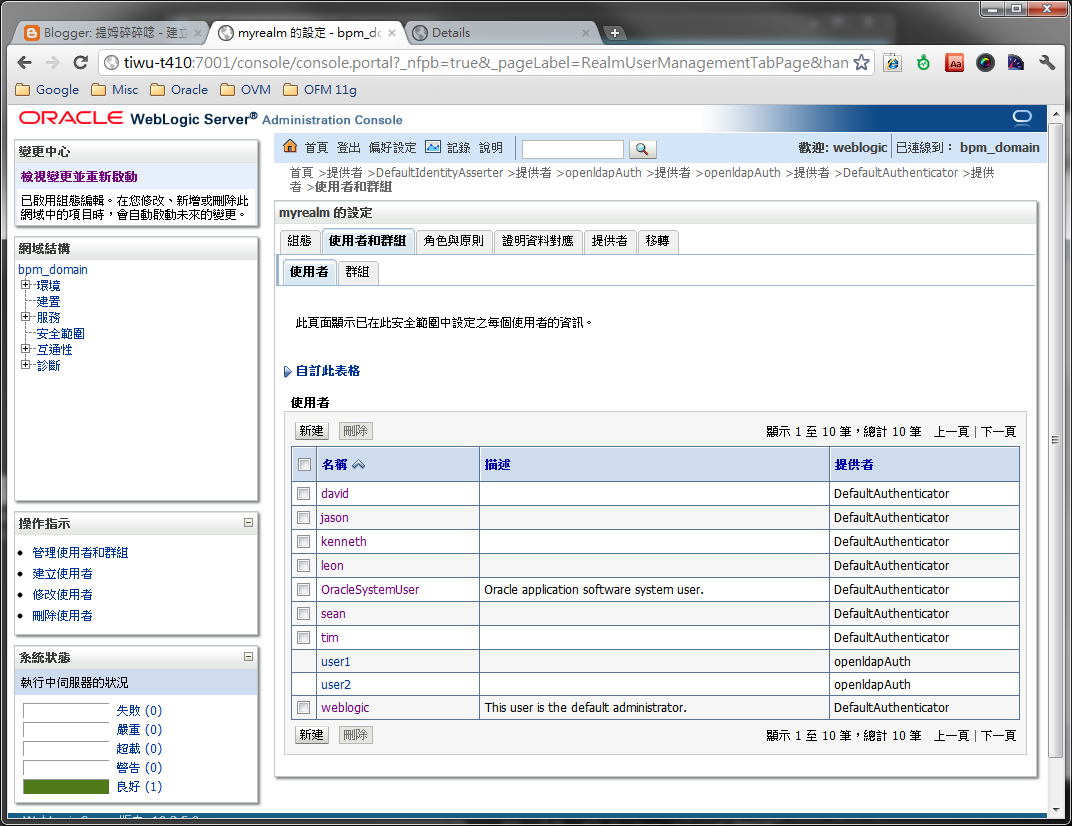
Task: Check the box for user weblogic
Action: click(x=304, y=708)
